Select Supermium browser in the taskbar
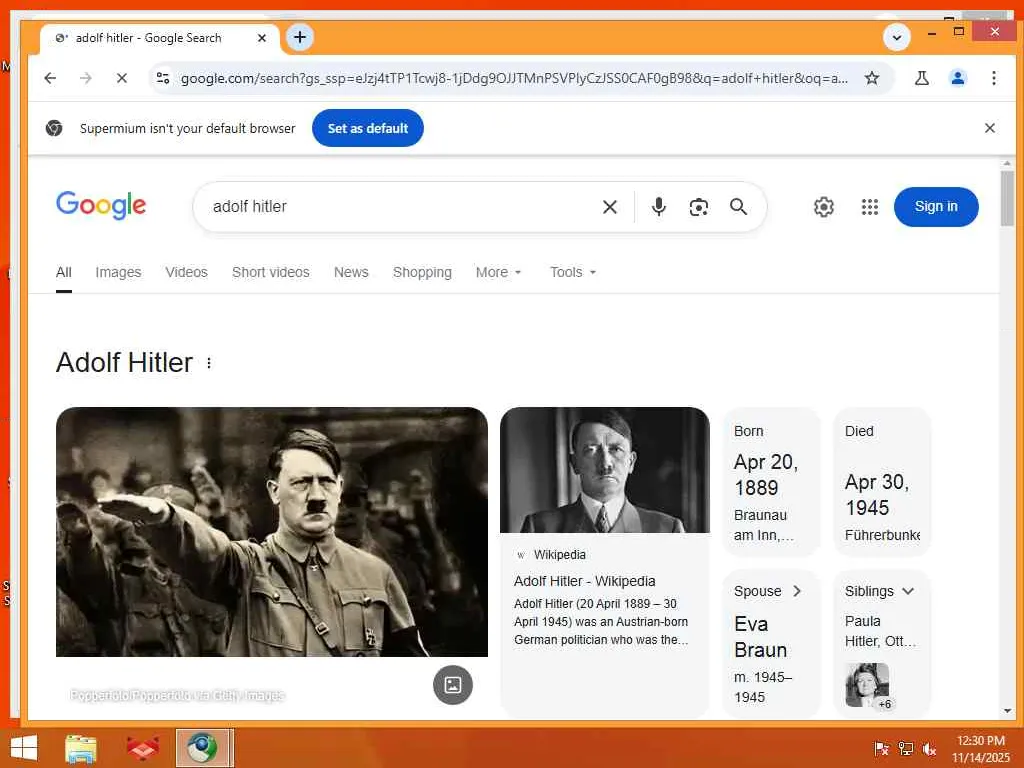The height and width of the screenshot is (768, 1024). 204,748
